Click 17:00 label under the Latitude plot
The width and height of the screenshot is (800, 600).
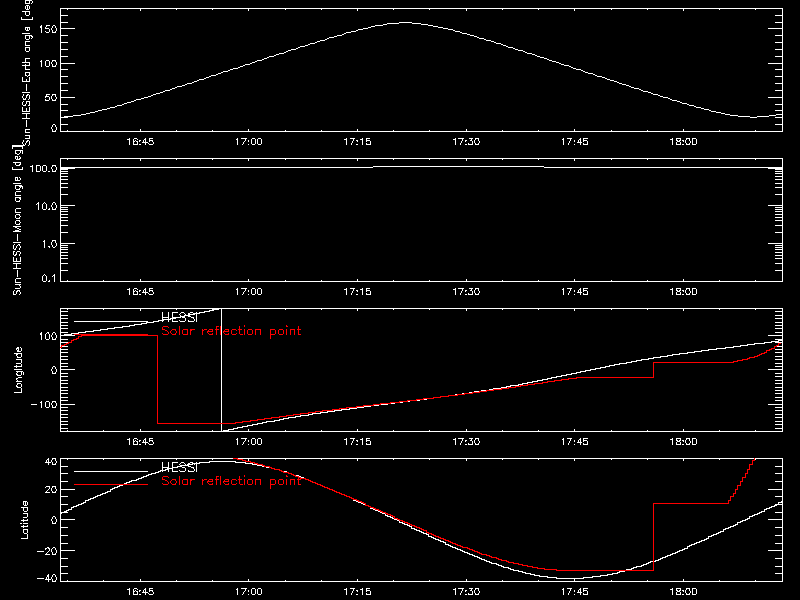click(x=249, y=592)
